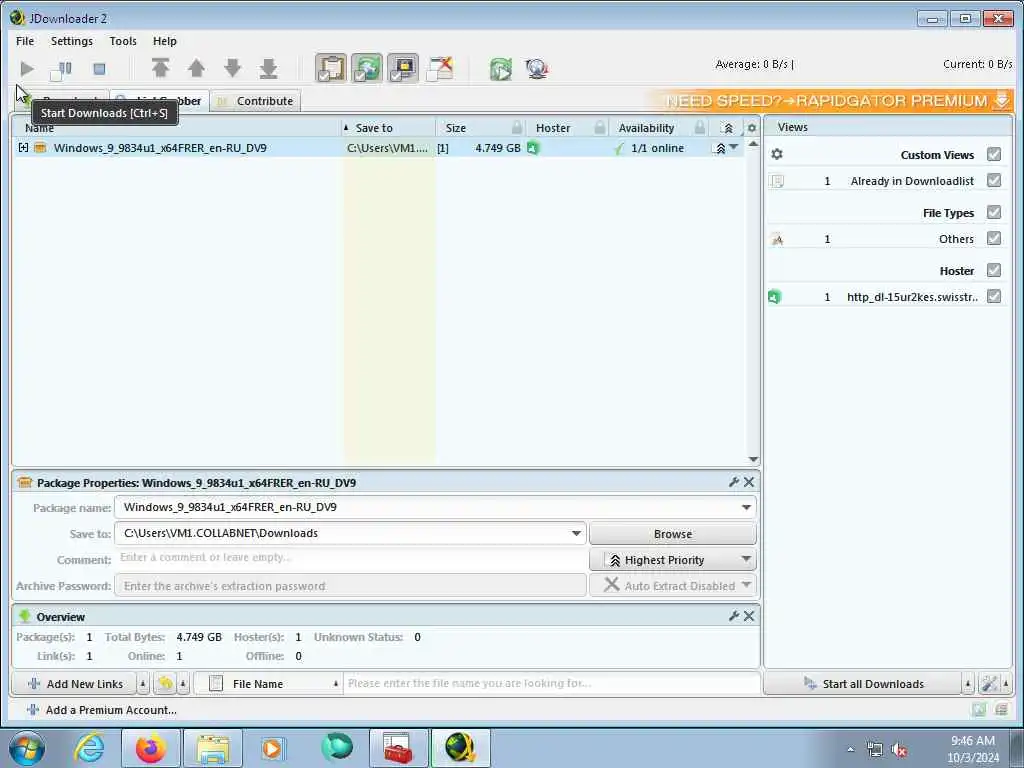
Task: Click the reconnect now green icon
Action: [501, 69]
